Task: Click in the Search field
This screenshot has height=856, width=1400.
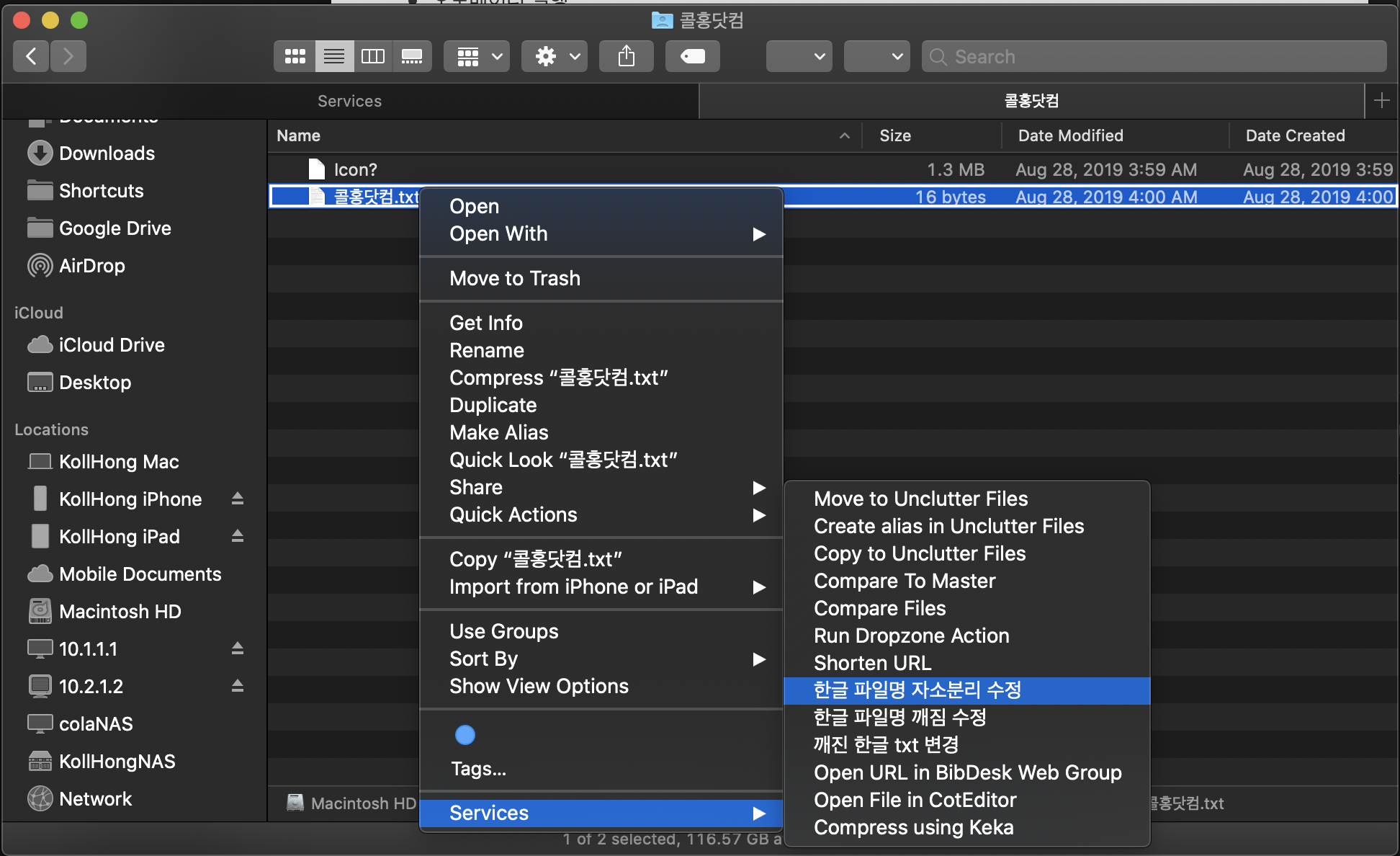Action: [x=1152, y=56]
